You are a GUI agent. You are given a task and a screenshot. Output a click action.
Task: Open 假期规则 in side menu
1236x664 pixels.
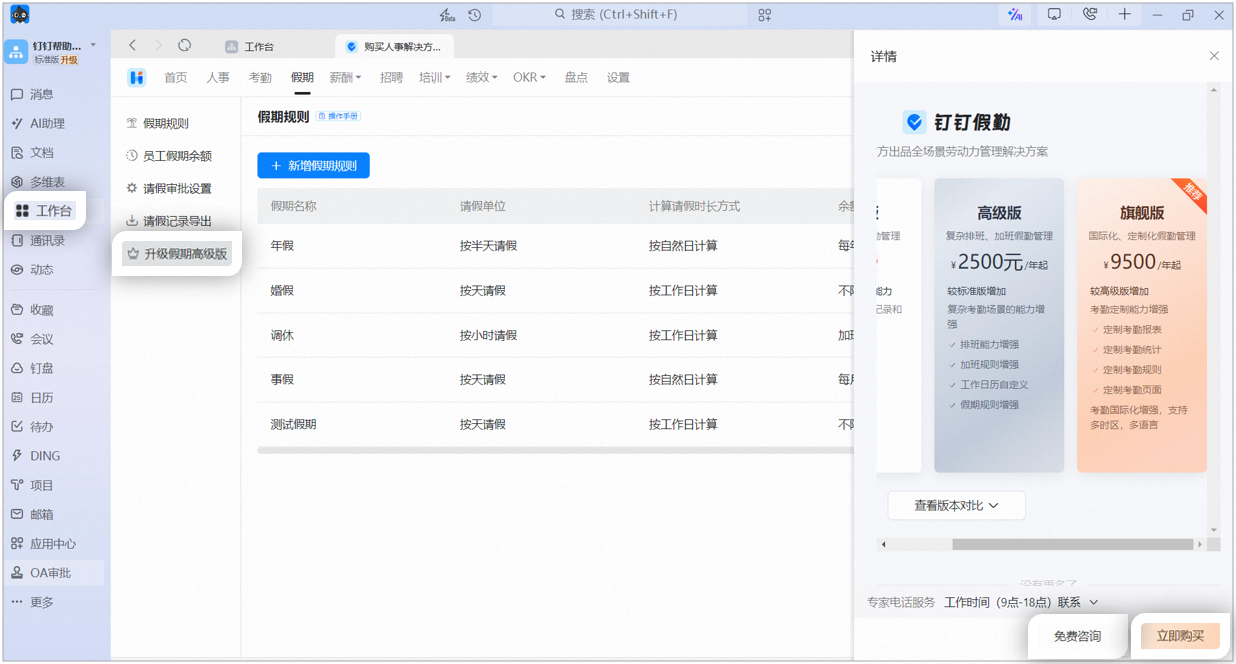click(158, 124)
